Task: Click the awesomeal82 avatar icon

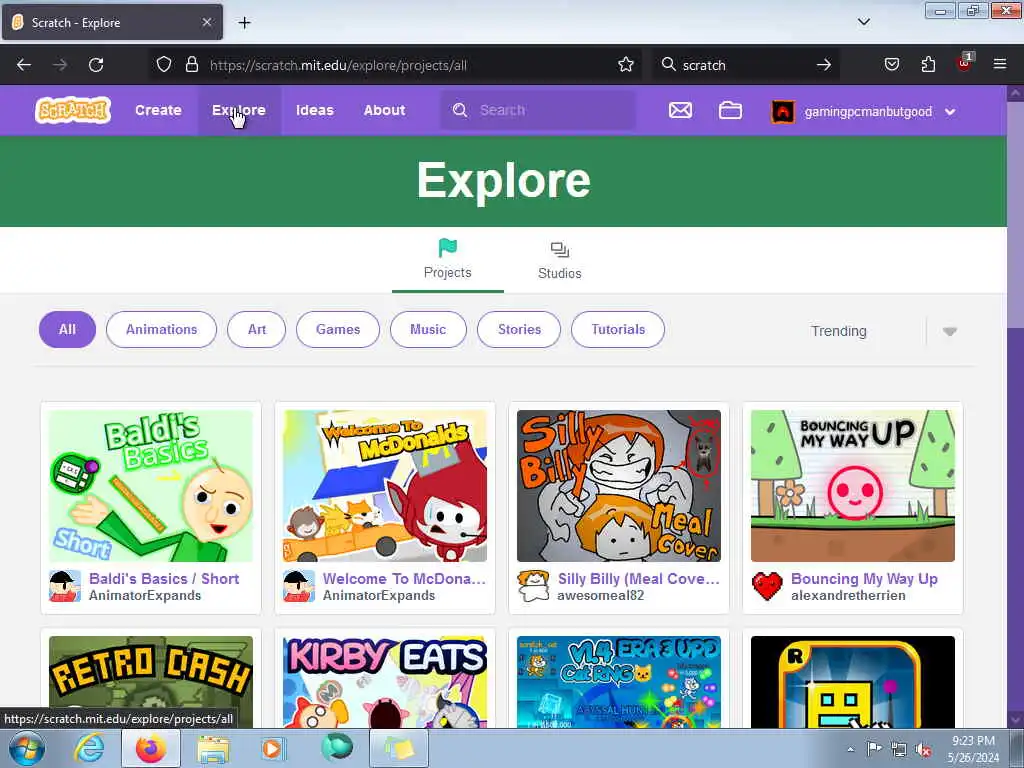Action: click(x=533, y=586)
